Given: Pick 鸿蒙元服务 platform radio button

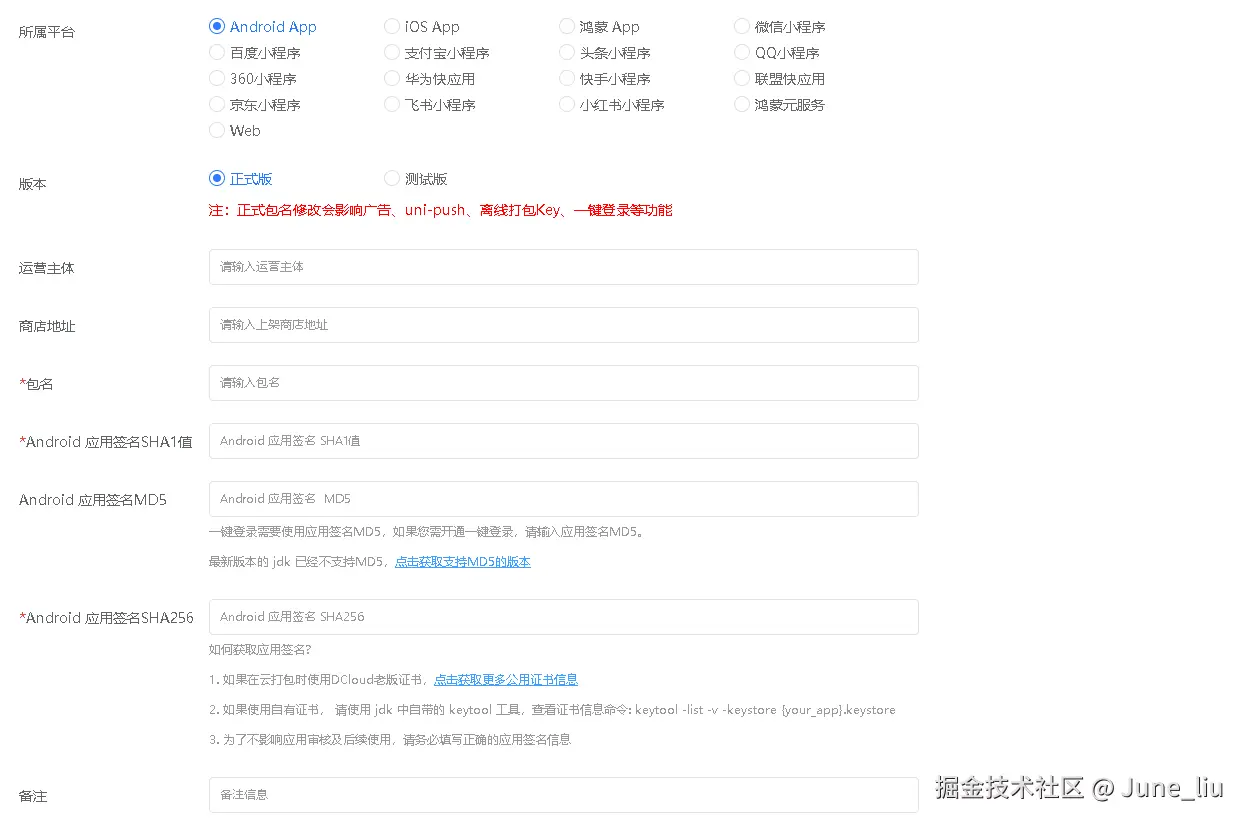Looking at the screenshot, I should 742,105.
